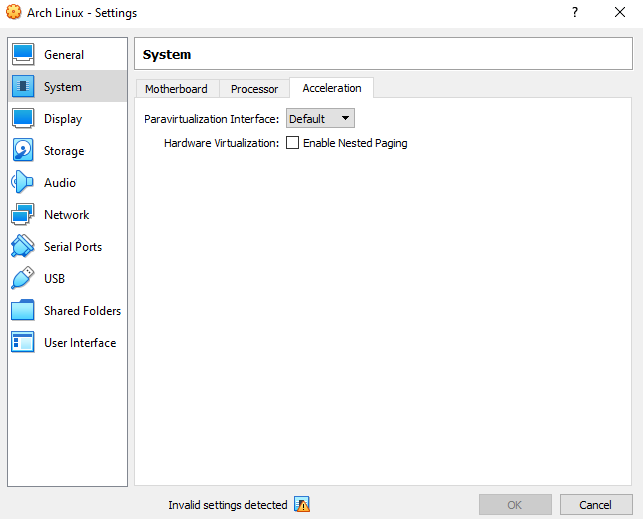Open Audio settings speaker icon
The height and width of the screenshot is (519, 643).
22,182
